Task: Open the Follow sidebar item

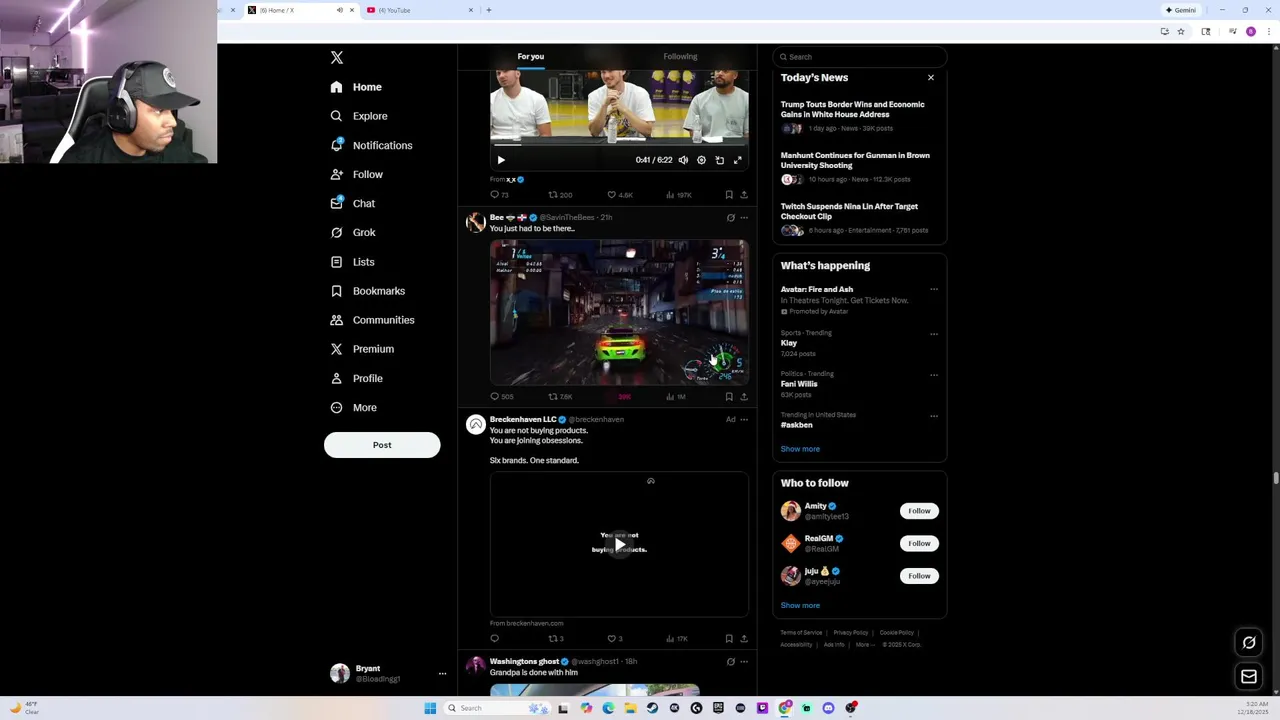Action: [x=357, y=174]
